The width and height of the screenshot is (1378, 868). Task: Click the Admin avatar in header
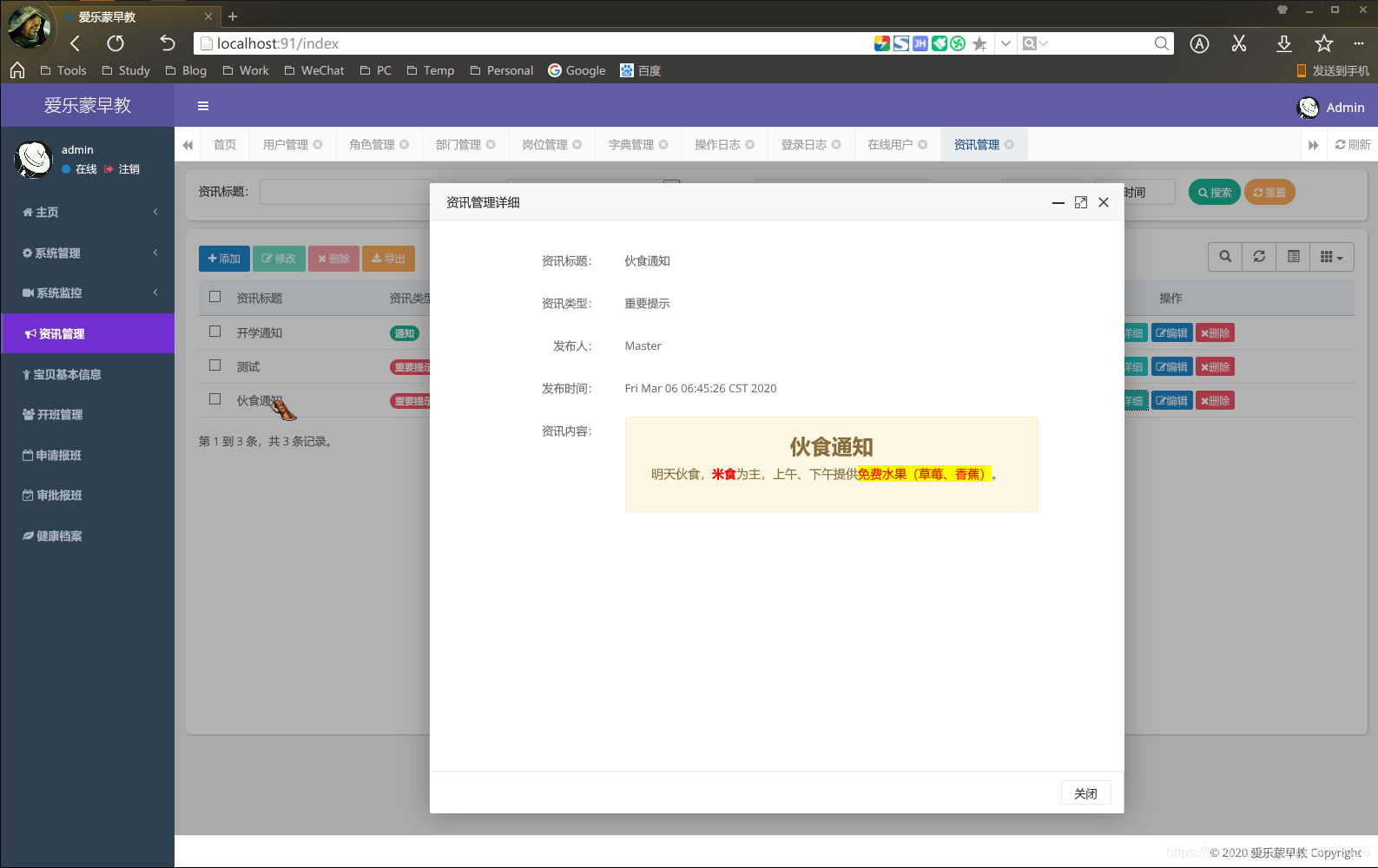tap(1308, 108)
